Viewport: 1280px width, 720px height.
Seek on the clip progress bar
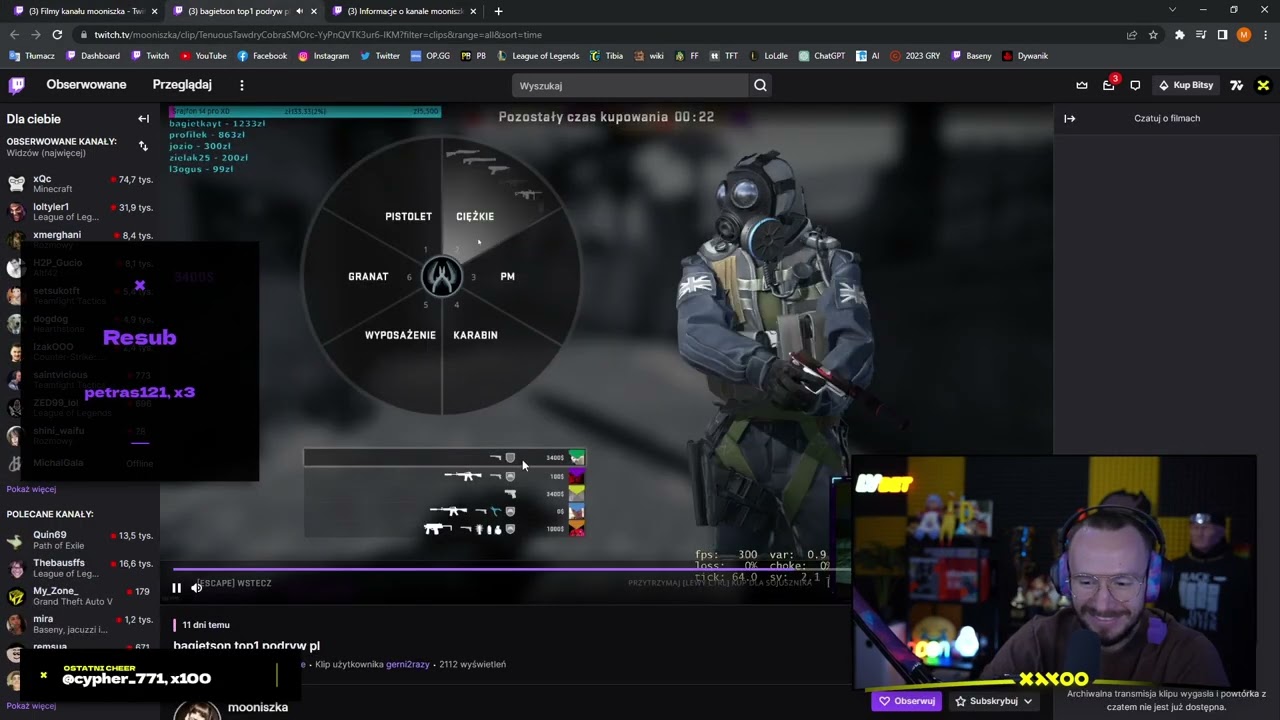pos(510,570)
